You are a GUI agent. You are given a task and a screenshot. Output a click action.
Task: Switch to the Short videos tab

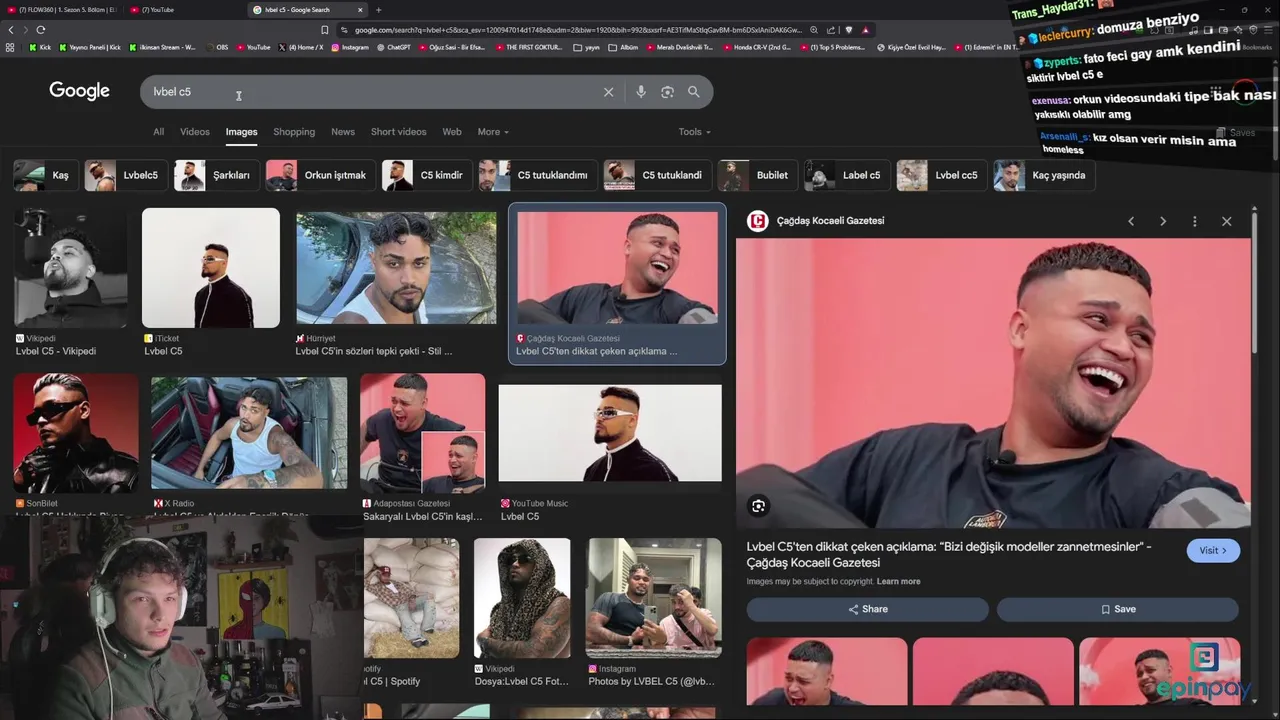(398, 132)
